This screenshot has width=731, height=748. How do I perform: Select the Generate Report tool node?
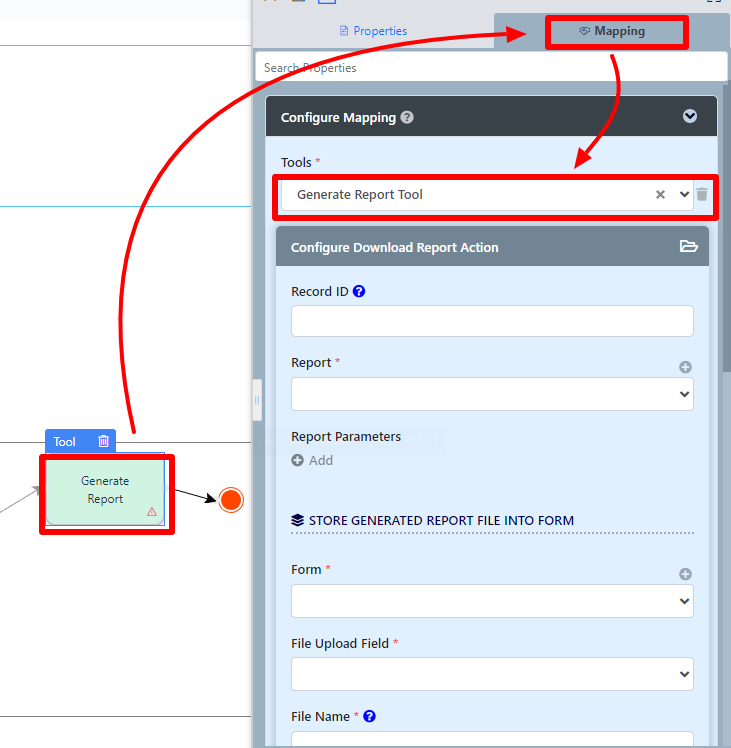(x=105, y=490)
